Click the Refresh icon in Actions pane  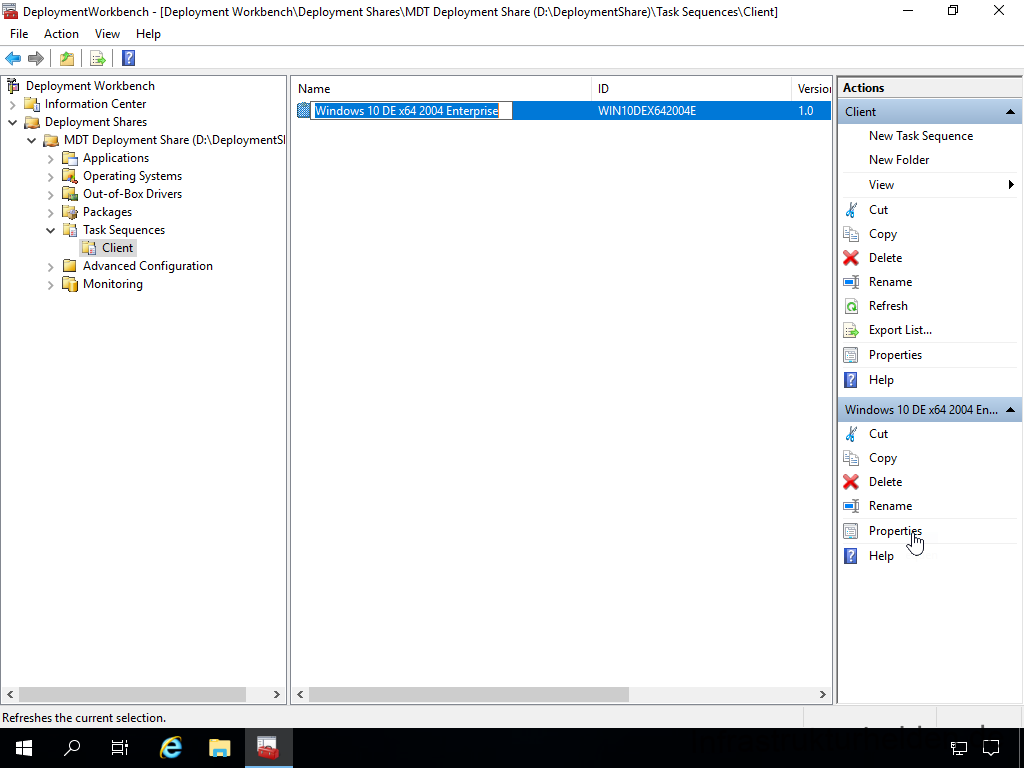click(x=851, y=306)
